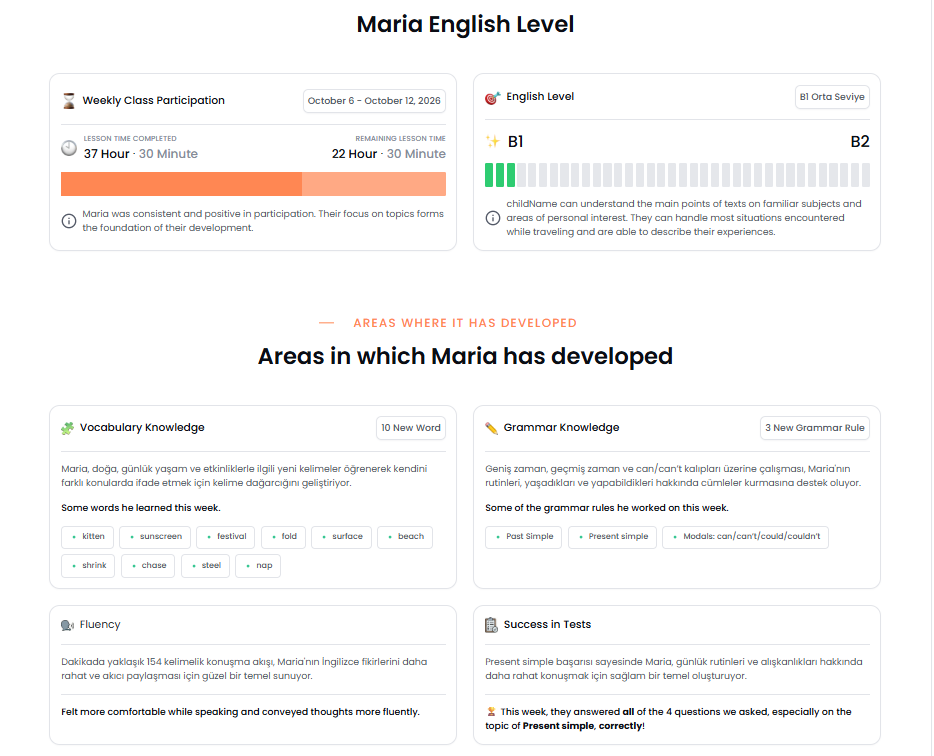Click the Areas Where It Has Developed subtitle
The image size is (934, 756).
[x=465, y=323]
